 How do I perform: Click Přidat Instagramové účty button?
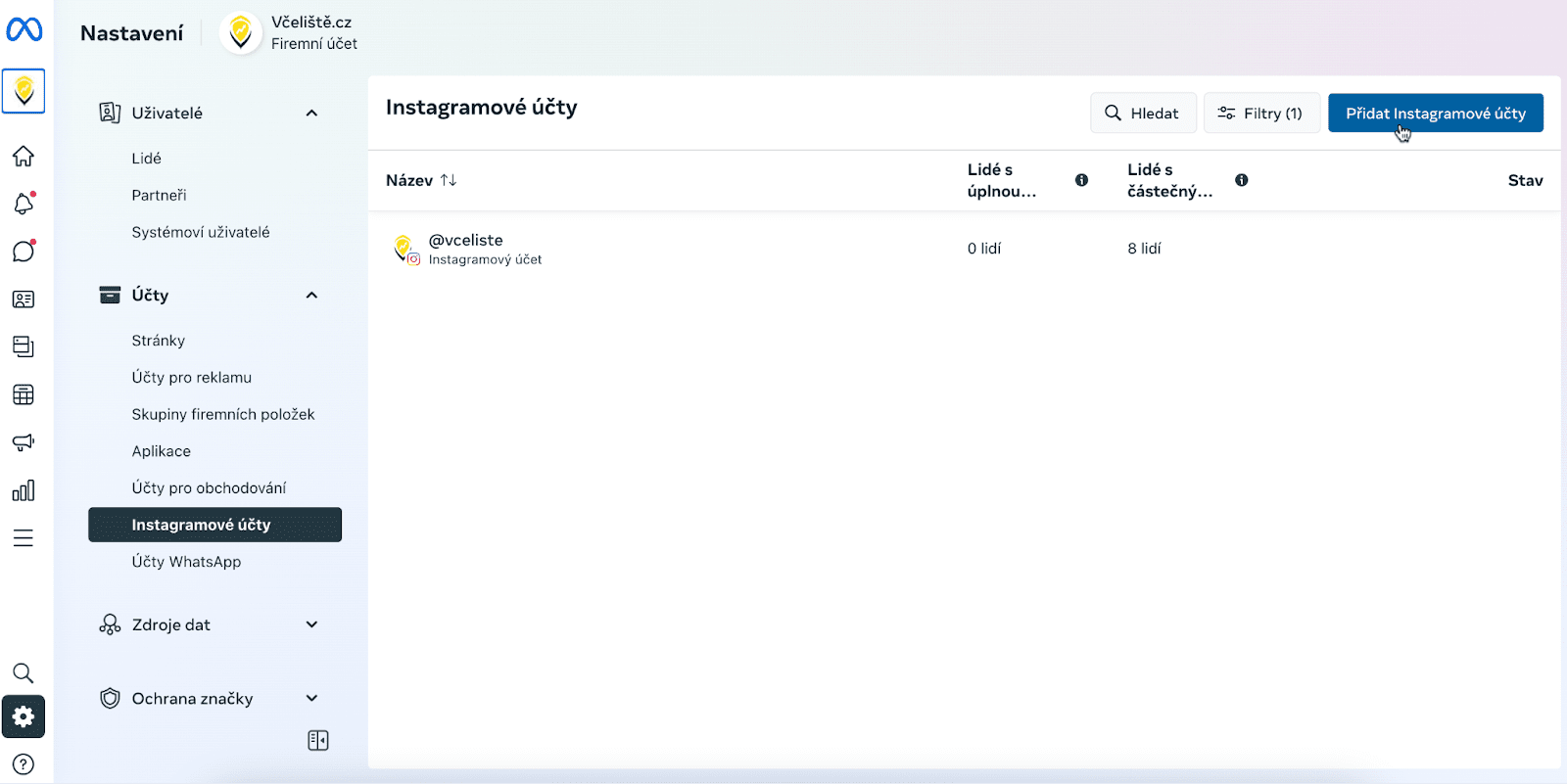pyautogui.click(x=1435, y=114)
